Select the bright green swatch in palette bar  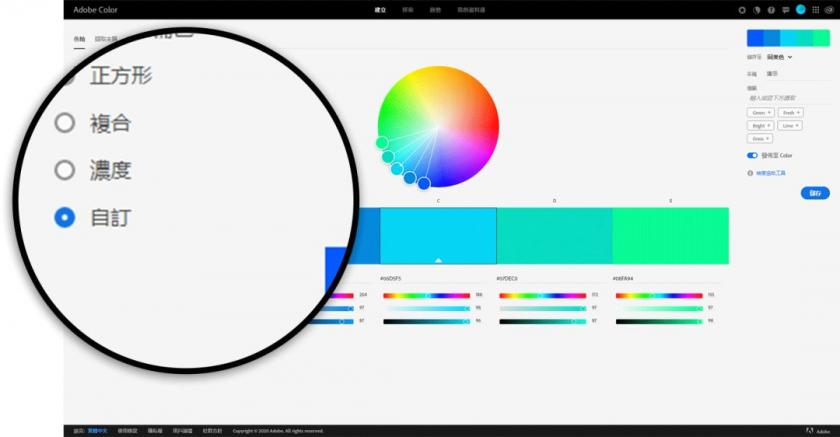click(x=670, y=235)
